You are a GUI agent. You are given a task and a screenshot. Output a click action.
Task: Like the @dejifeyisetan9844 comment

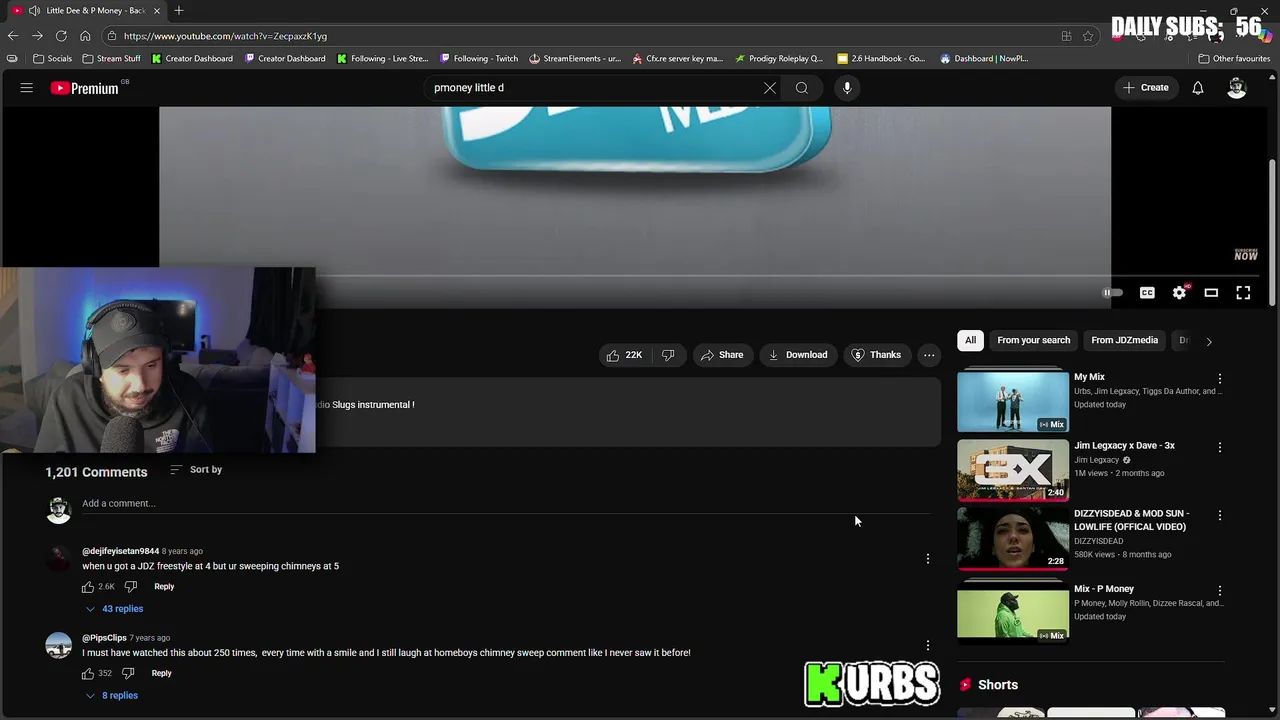click(x=88, y=587)
